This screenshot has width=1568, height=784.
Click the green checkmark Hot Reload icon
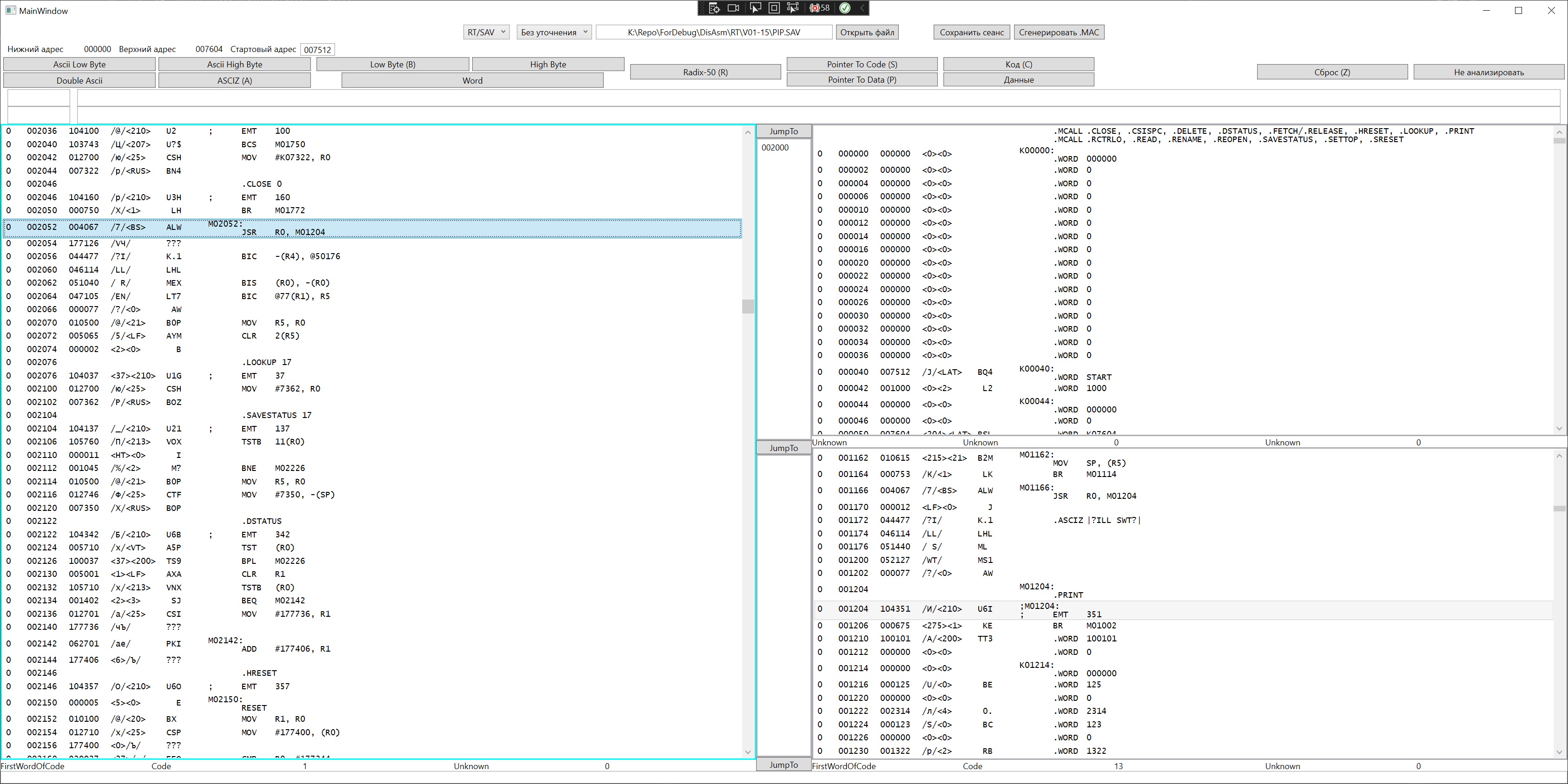(x=845, y=8)
